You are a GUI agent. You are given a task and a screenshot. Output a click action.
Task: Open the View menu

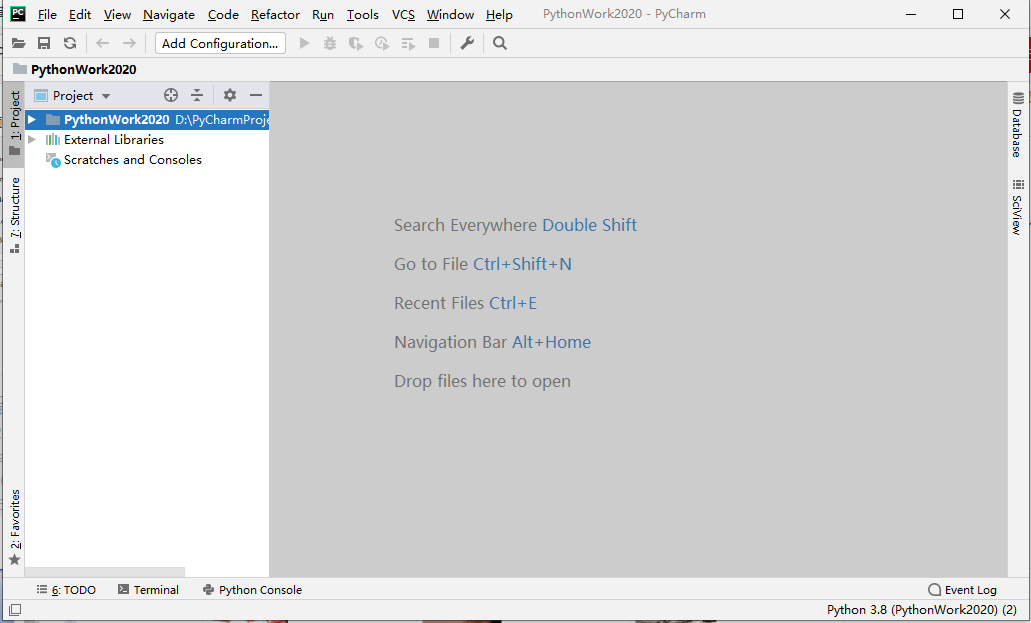click(x=117, y=14)
